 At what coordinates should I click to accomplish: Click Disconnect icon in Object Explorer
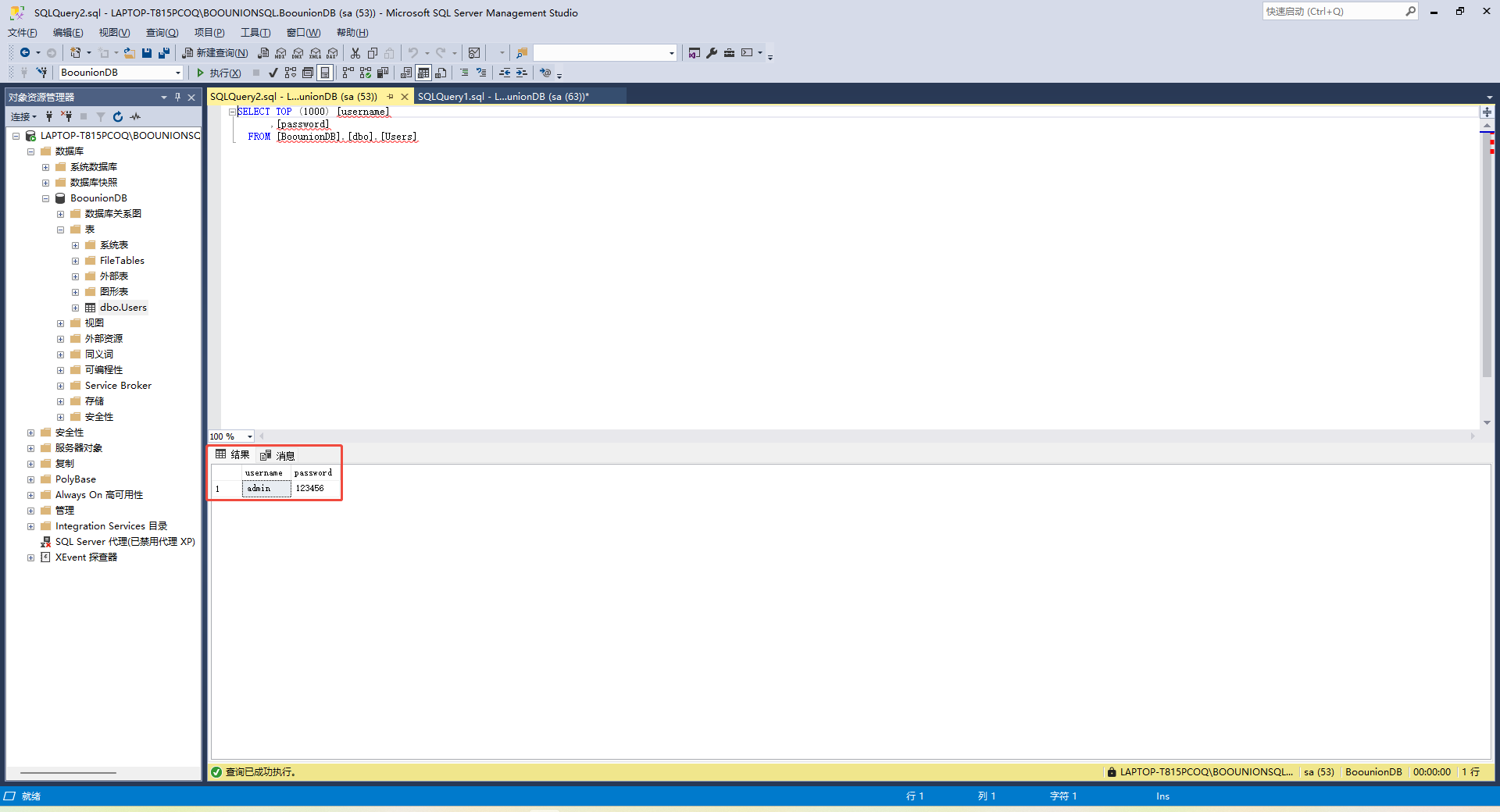coord(66,116)
